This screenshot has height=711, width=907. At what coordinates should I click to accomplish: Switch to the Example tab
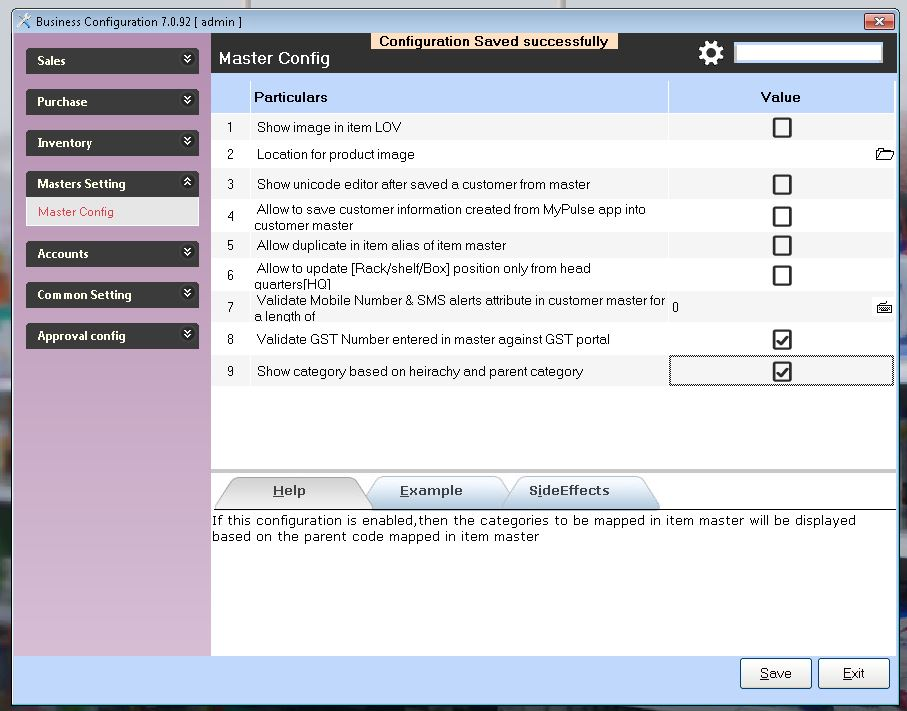[431, 491]
